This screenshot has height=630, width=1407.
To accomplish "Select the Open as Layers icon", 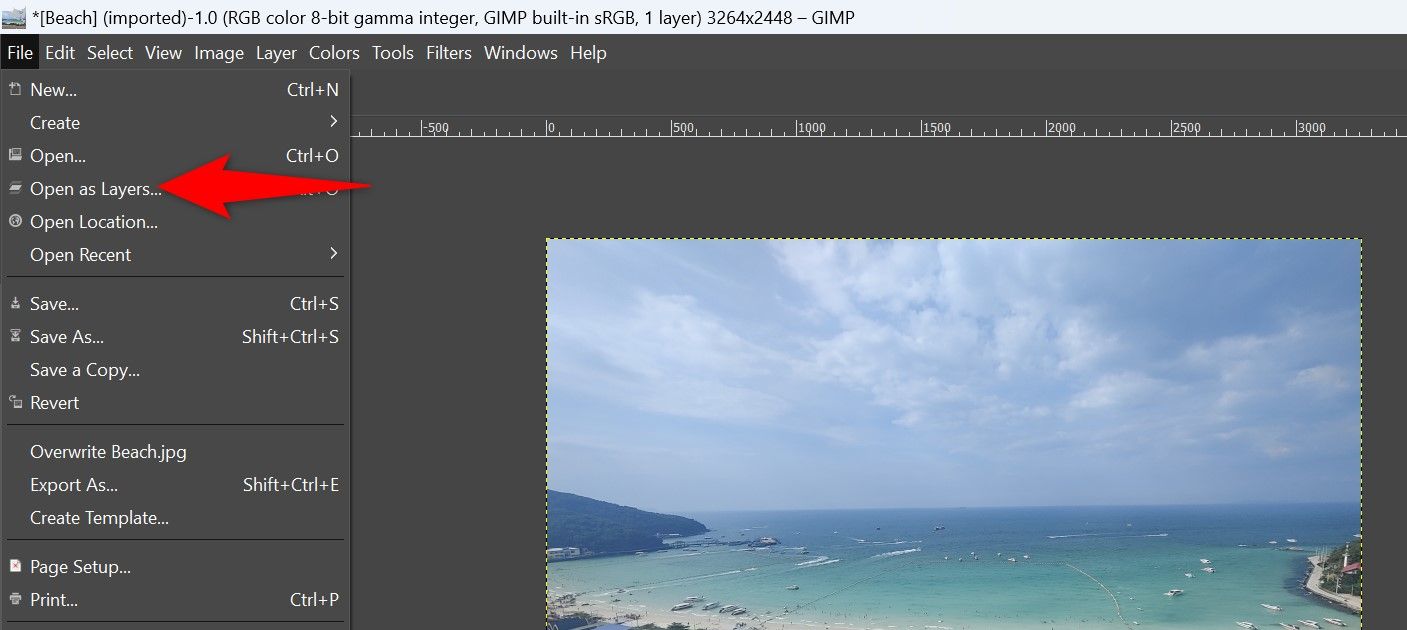I will tap(14, 188).
